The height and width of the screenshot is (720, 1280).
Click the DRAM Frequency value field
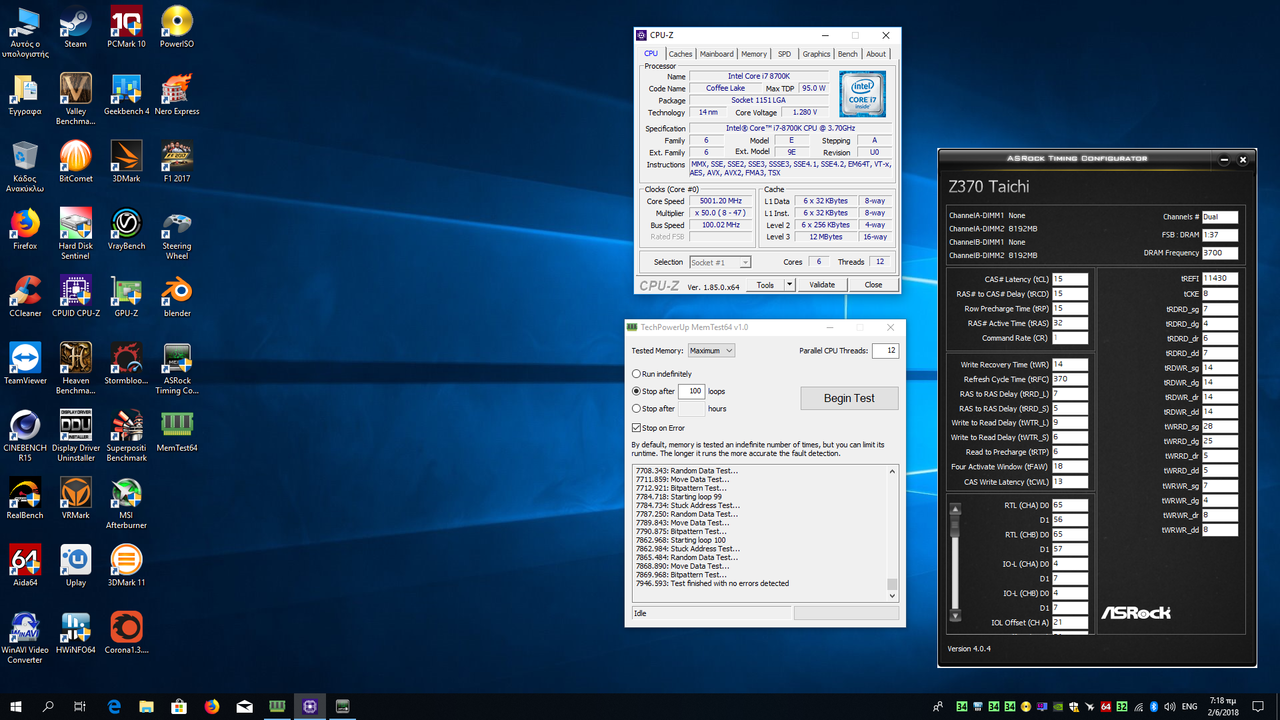pos(1220,253)
